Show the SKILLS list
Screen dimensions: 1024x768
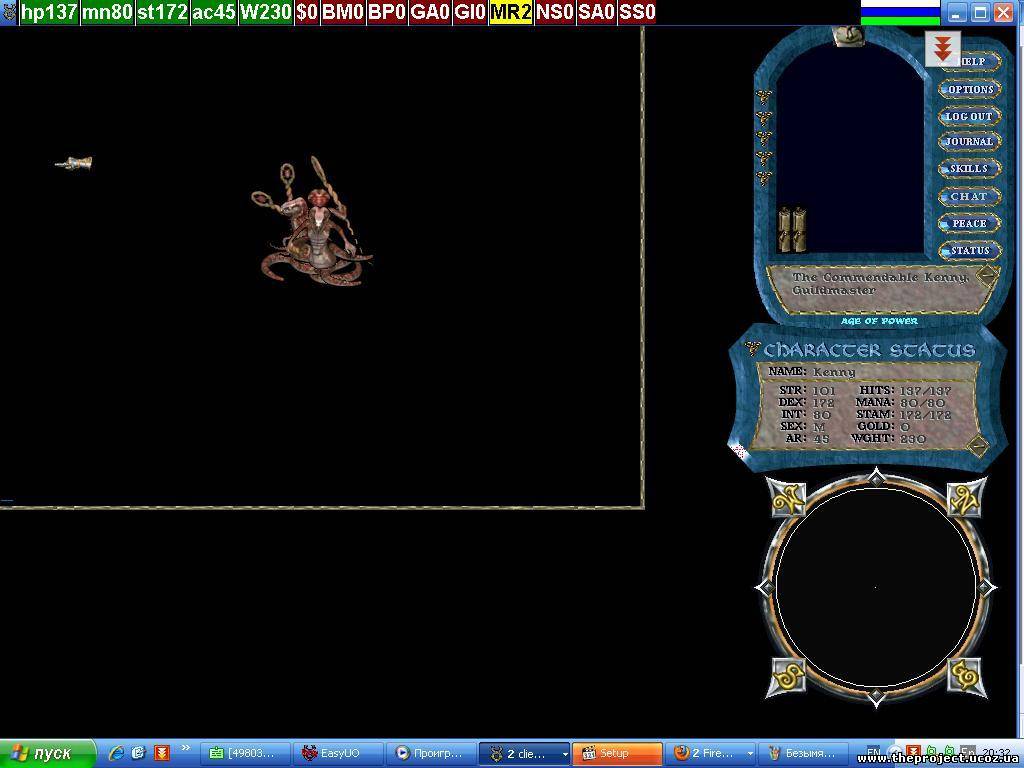point(969,168)
